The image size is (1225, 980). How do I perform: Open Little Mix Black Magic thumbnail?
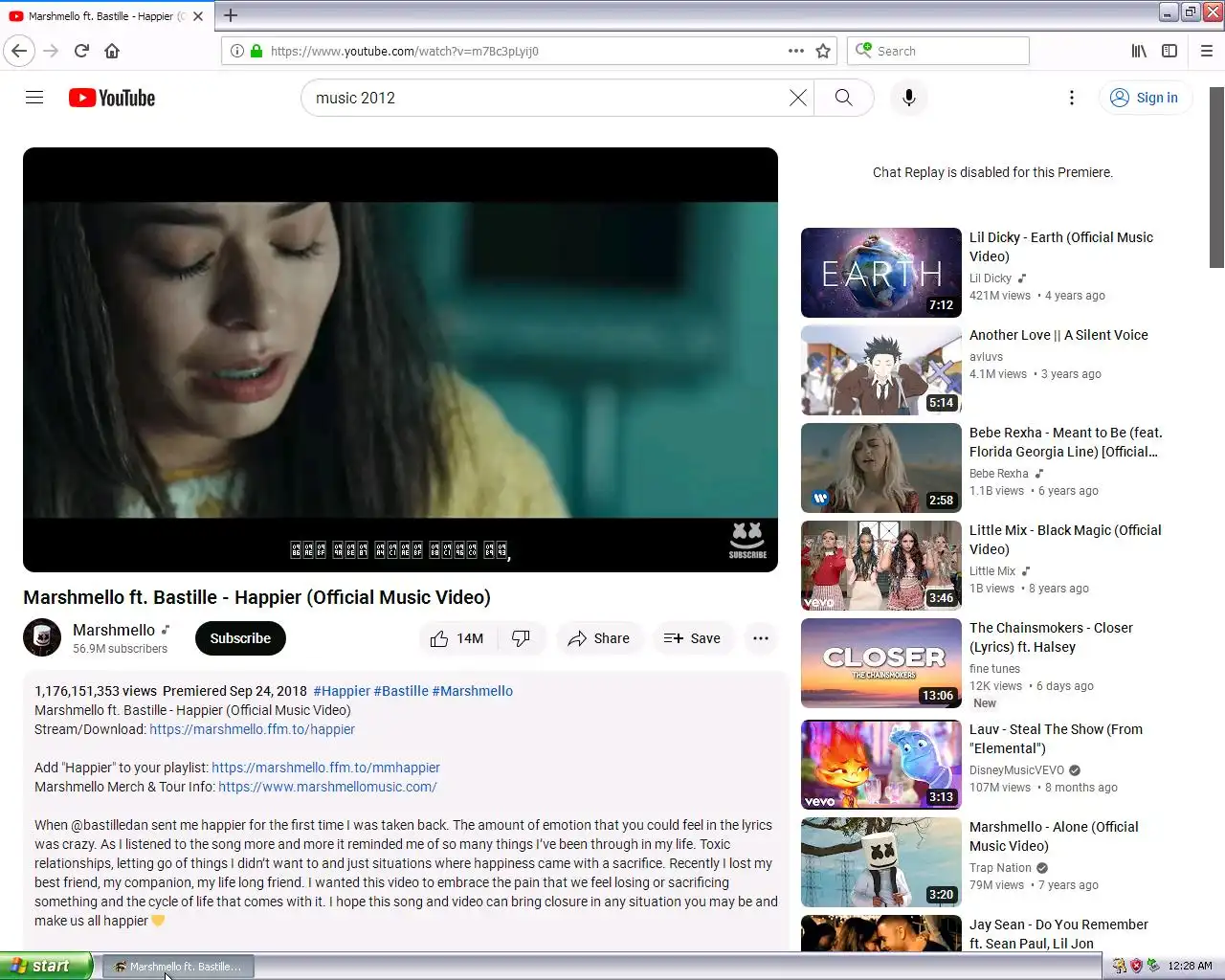click(881, 566)
